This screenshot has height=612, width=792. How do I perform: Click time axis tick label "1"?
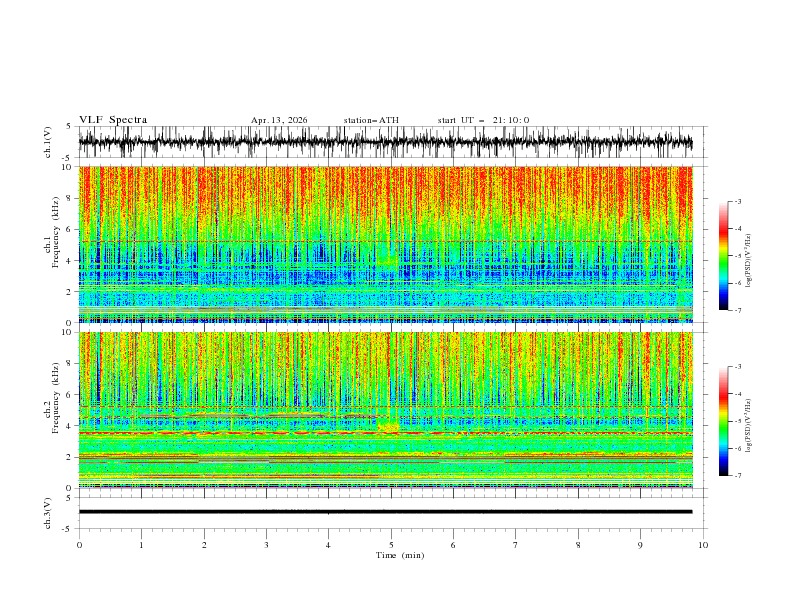click(141, 545)
